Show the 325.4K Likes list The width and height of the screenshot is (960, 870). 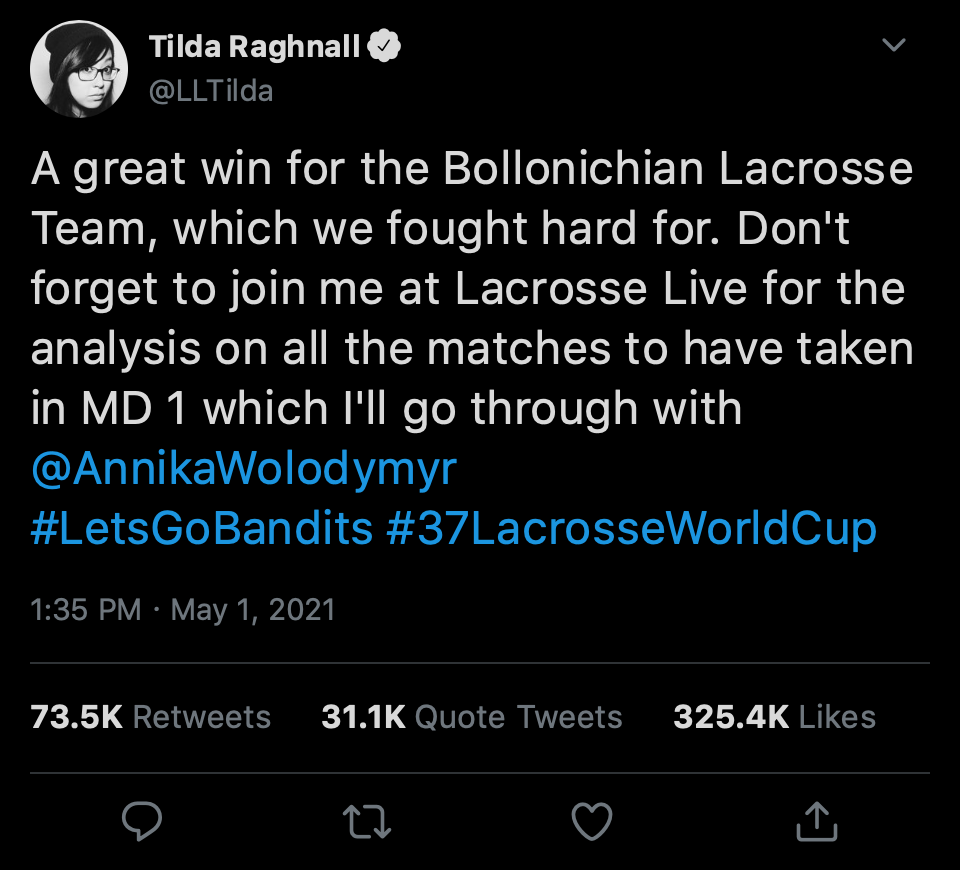click(774, 717)
